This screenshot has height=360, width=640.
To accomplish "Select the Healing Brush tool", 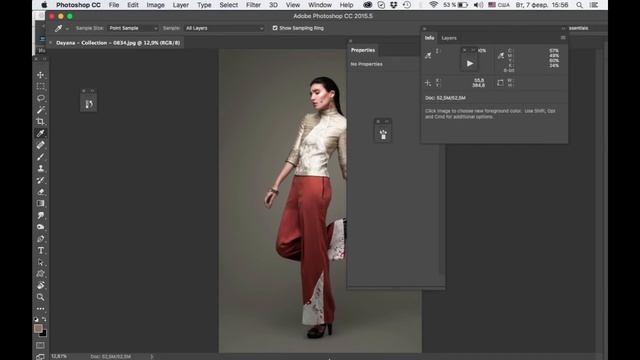I will tap(40, 145).
